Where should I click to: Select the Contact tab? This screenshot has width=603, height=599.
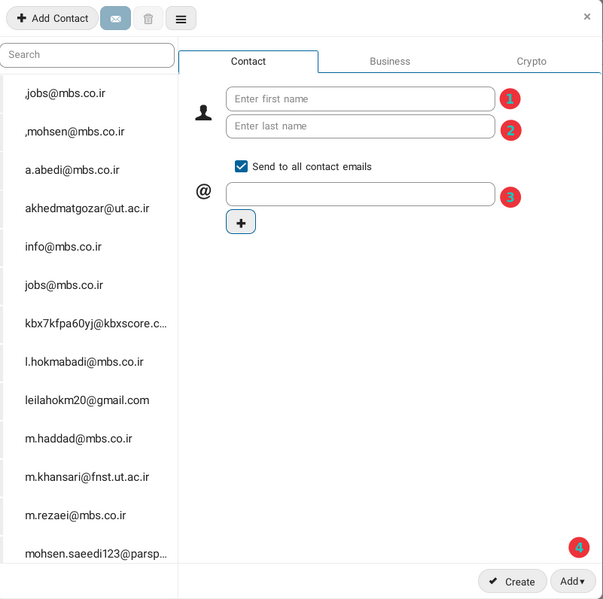coord(248,61)
